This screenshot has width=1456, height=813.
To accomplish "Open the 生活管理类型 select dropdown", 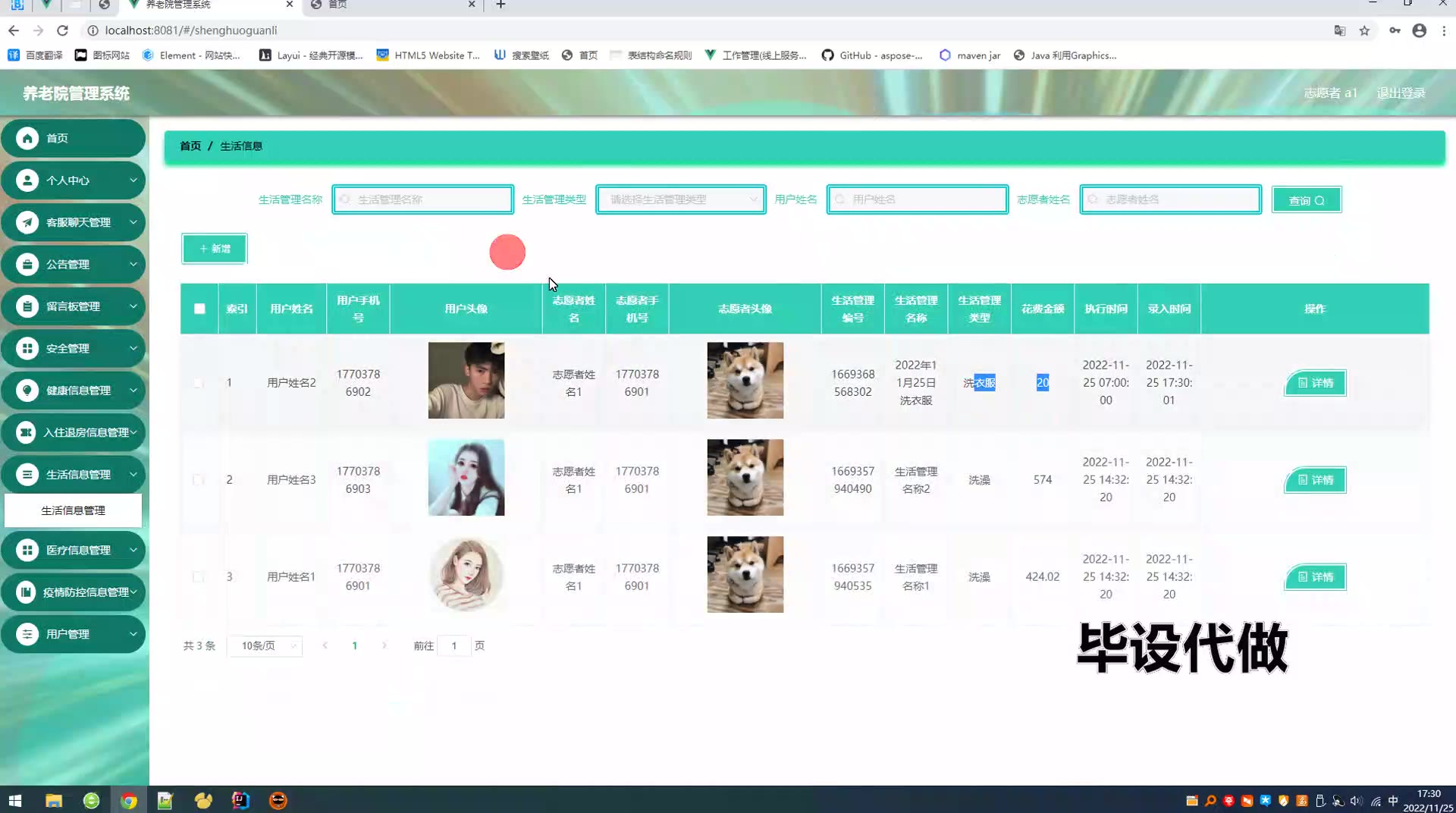I will (681, 199).
